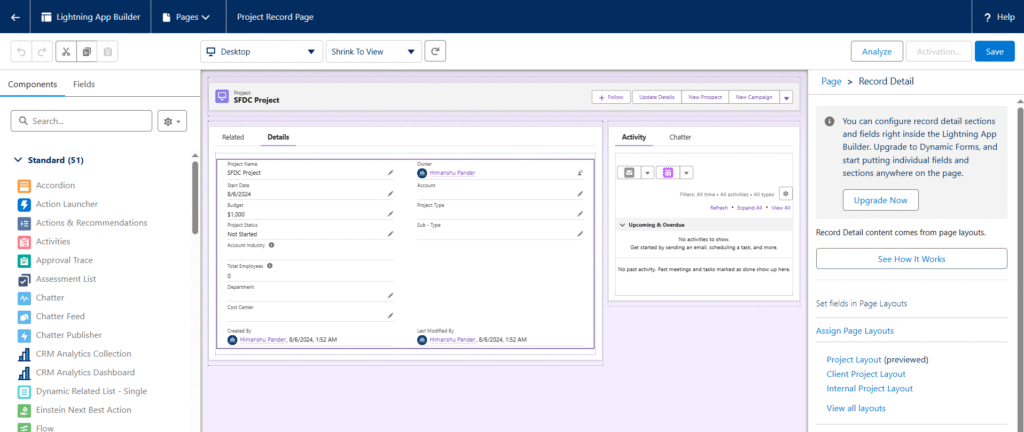Select the Action Launcher component

[66, 204]
